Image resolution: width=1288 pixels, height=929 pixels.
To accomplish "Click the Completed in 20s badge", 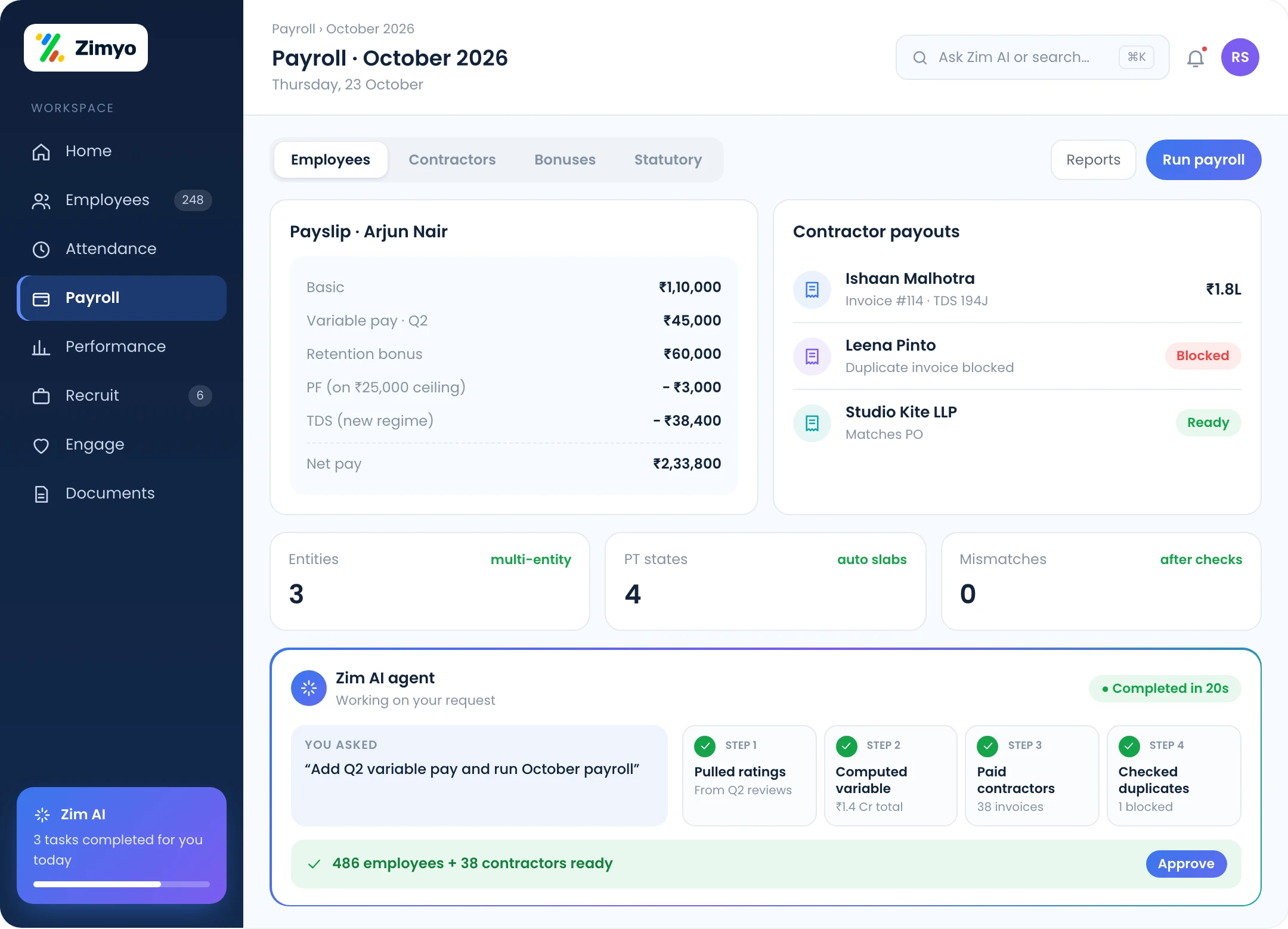I will point(1165,689).
